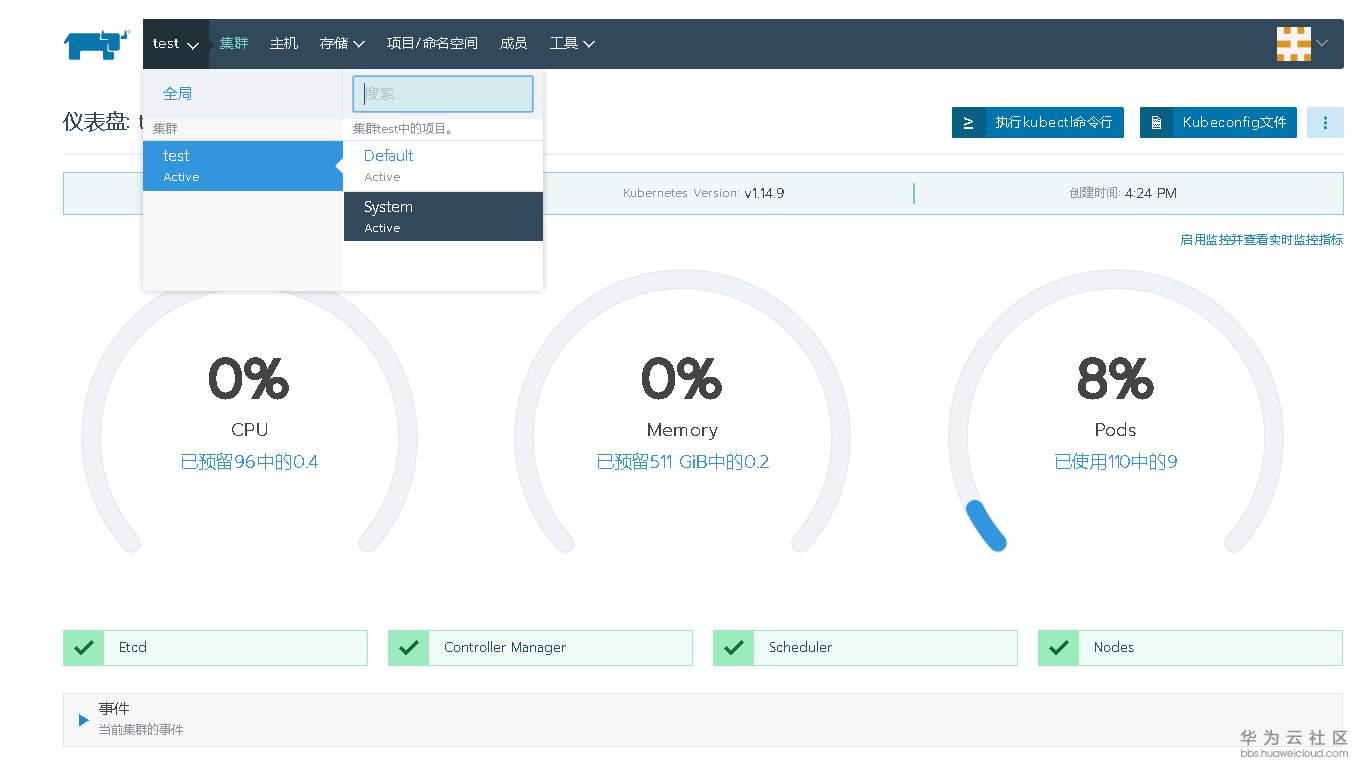Click the Pods 8% gauge

point(1115,412)
